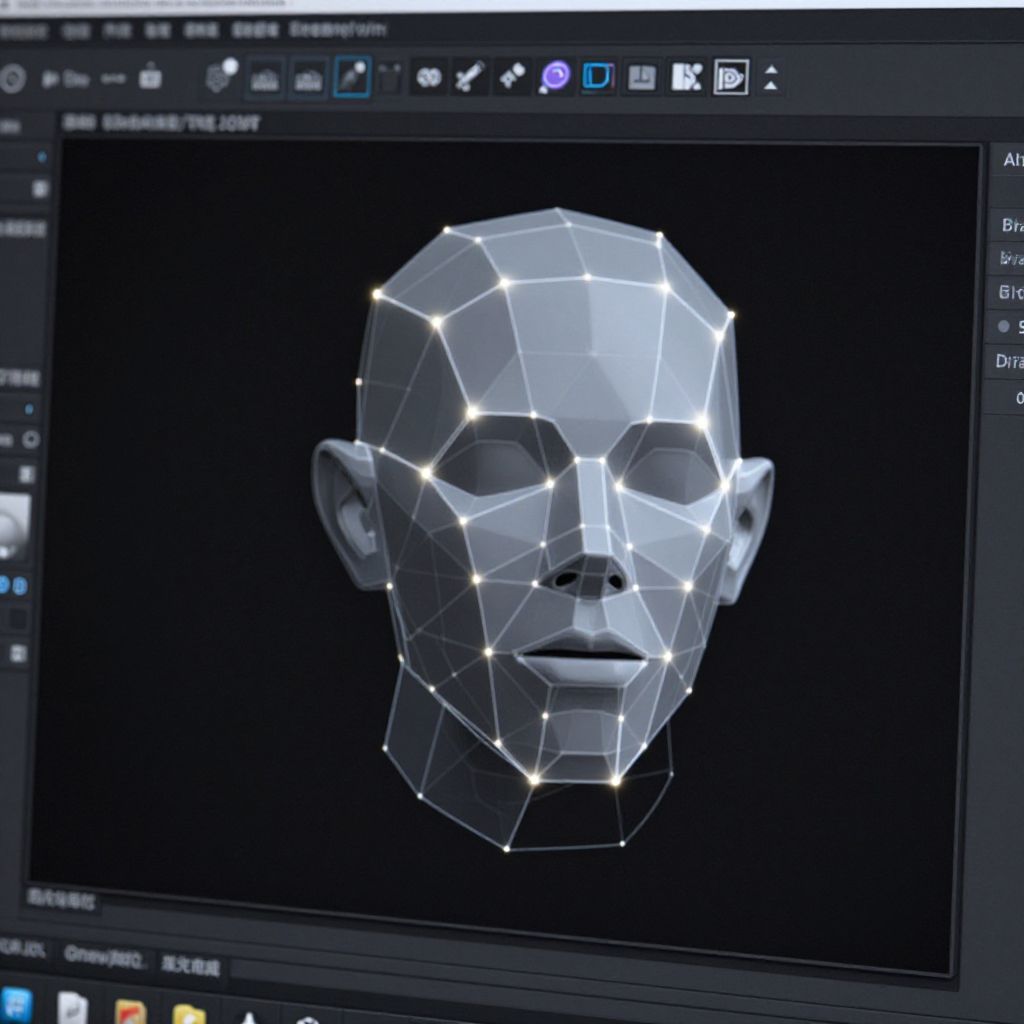Click the chain link icon in the toolbar

(x=429, y=77)
